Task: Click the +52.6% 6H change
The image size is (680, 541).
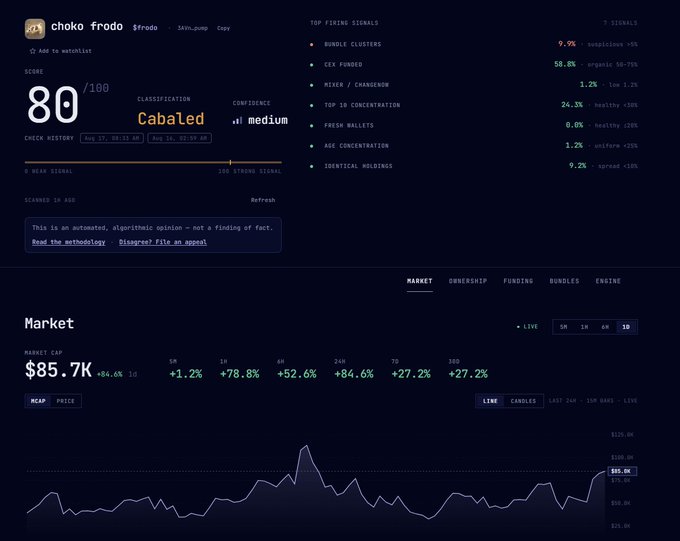Action: [297, 374]
